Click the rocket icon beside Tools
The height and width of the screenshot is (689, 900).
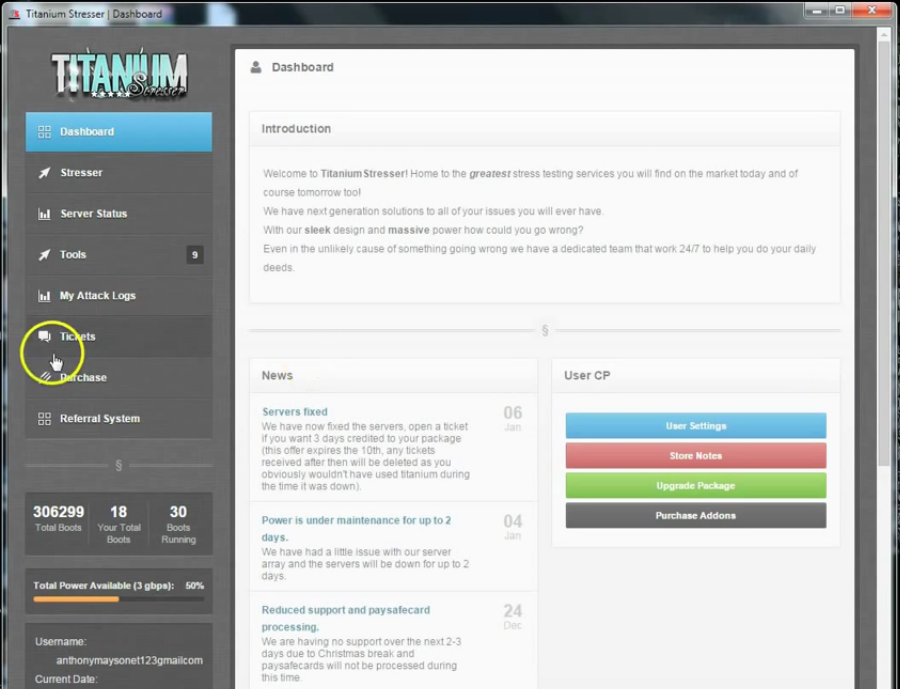coord(44,255)
